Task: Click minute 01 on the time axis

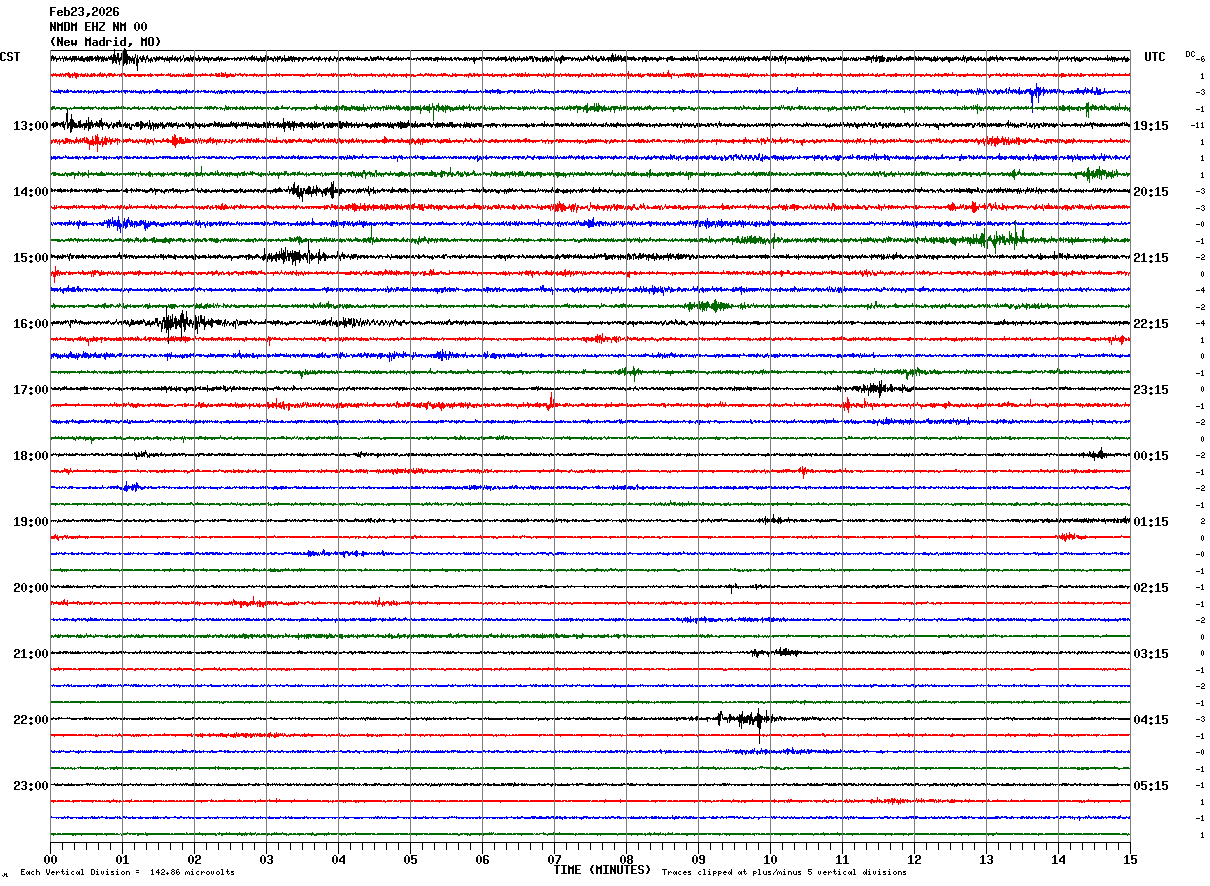Action: point(122,859)
